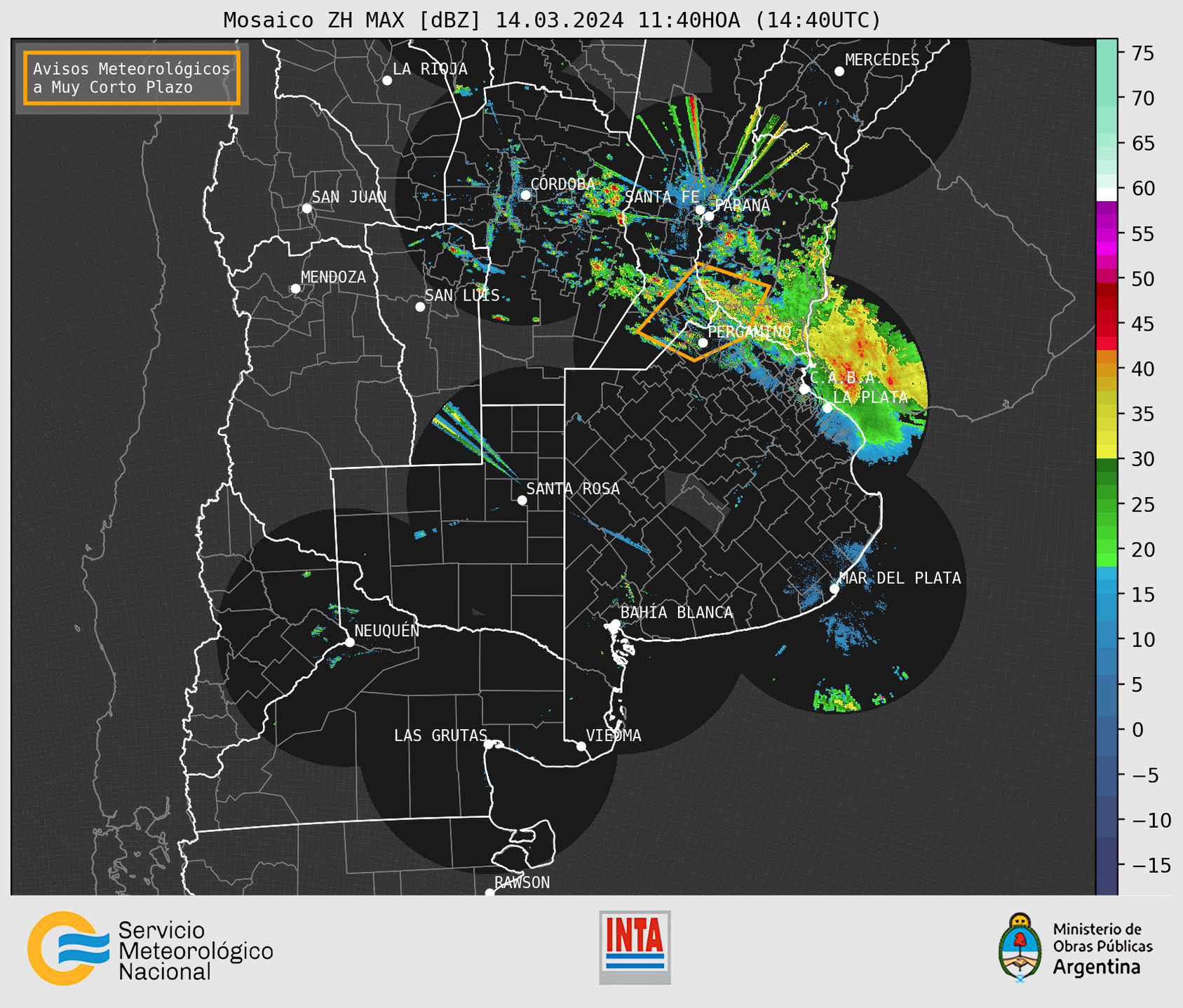Click the Argentina coat of arms emblem
1183x1008 pixels.
(1020, 947)
